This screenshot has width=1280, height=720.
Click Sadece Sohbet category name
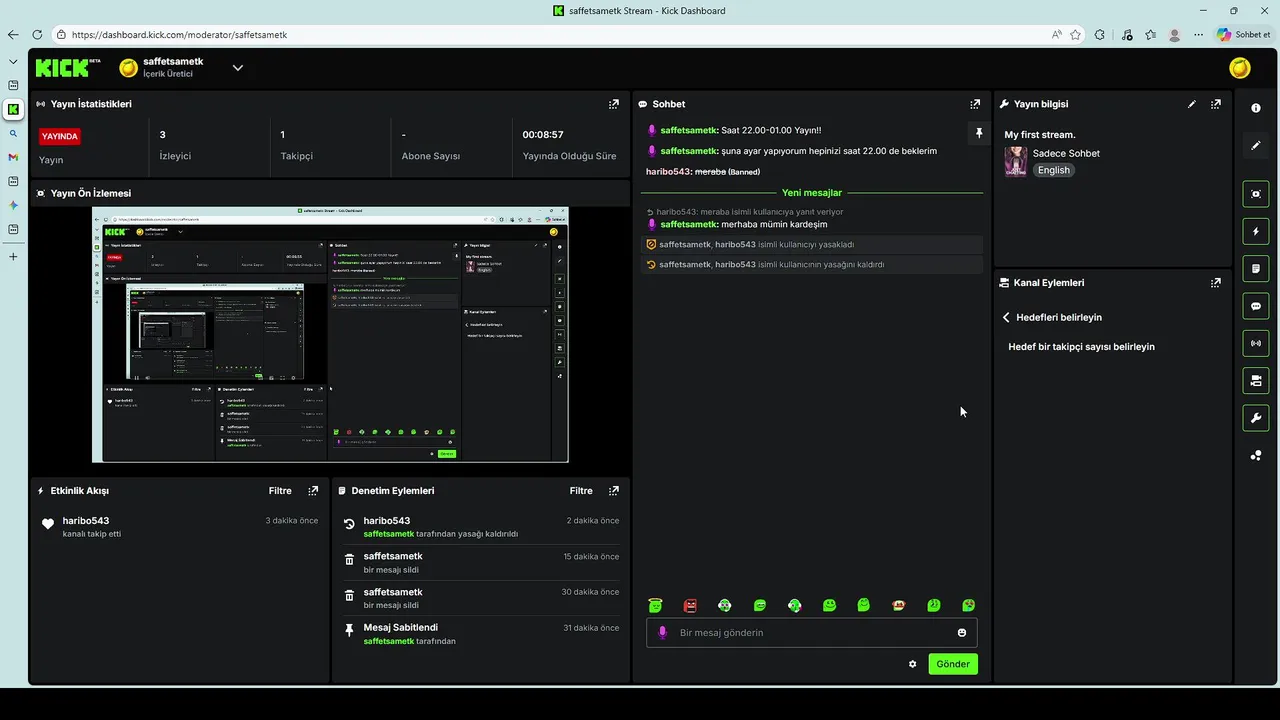click(1066, 154)
